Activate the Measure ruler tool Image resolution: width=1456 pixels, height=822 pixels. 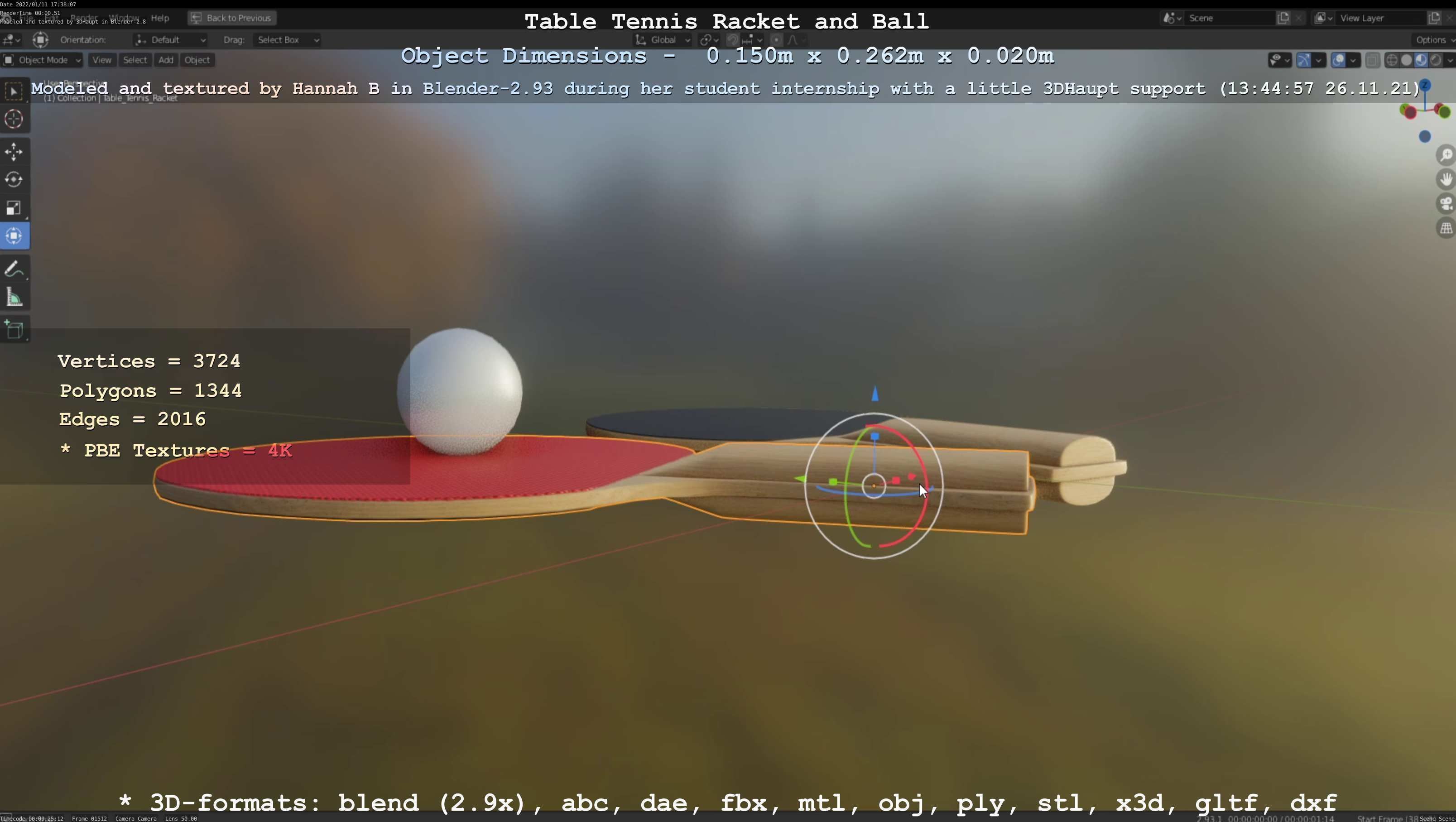pos(14,298)
